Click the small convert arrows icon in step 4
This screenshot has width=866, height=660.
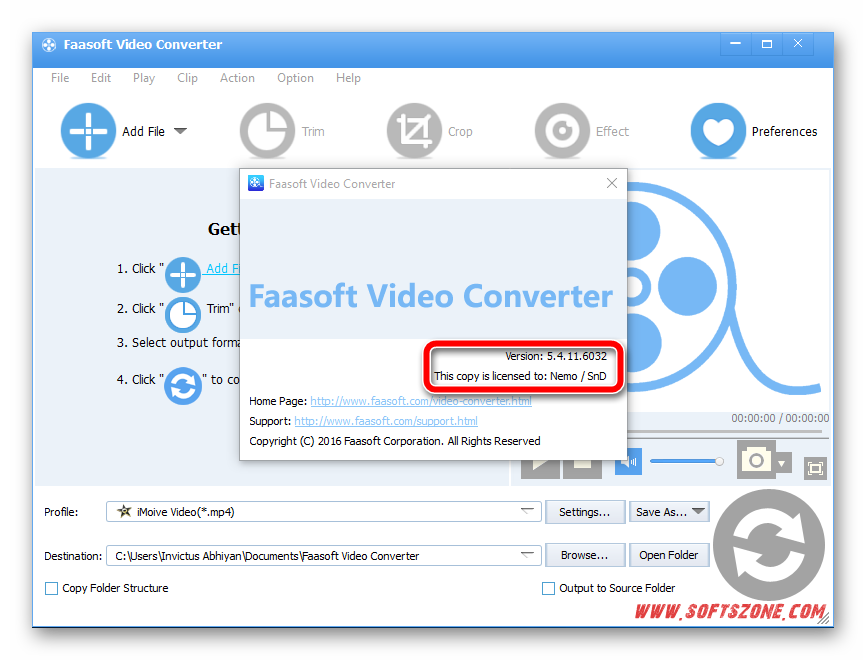183,386
